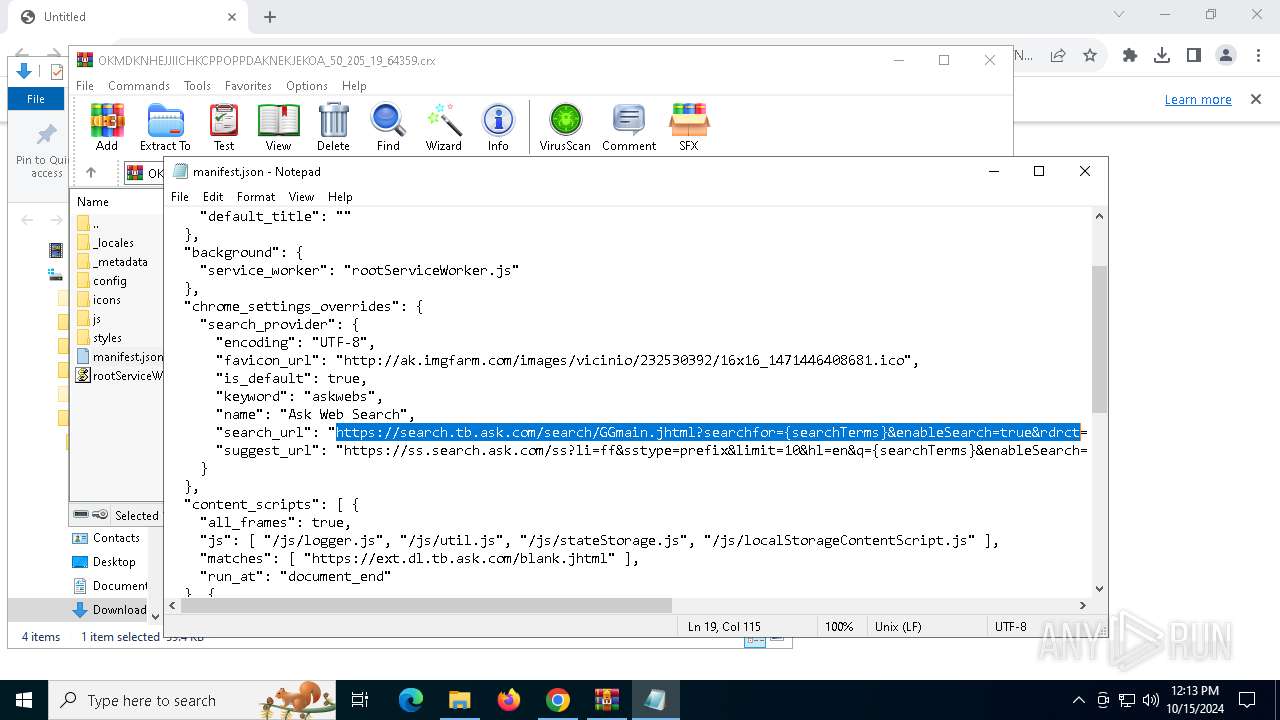Open Documents in Explorer sidebar
Screen dimensions: 1280x720
(x=110, y=586)
